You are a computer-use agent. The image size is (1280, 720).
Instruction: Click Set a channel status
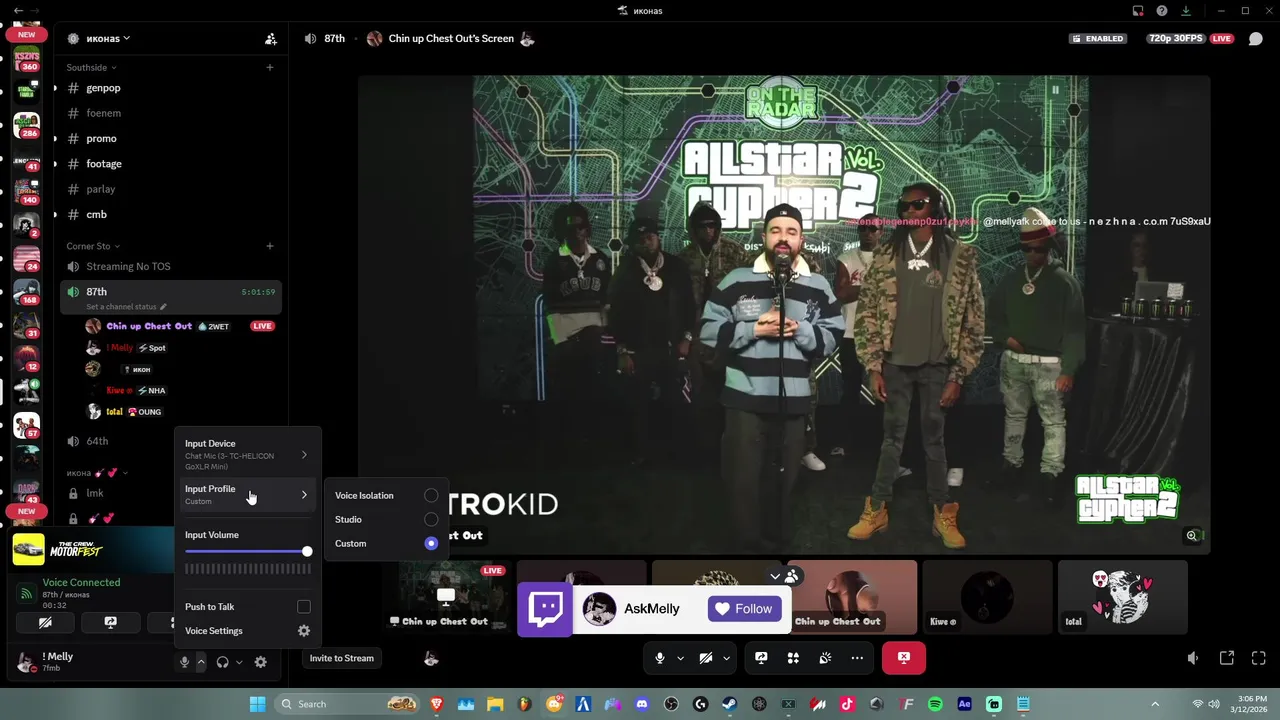126,307
